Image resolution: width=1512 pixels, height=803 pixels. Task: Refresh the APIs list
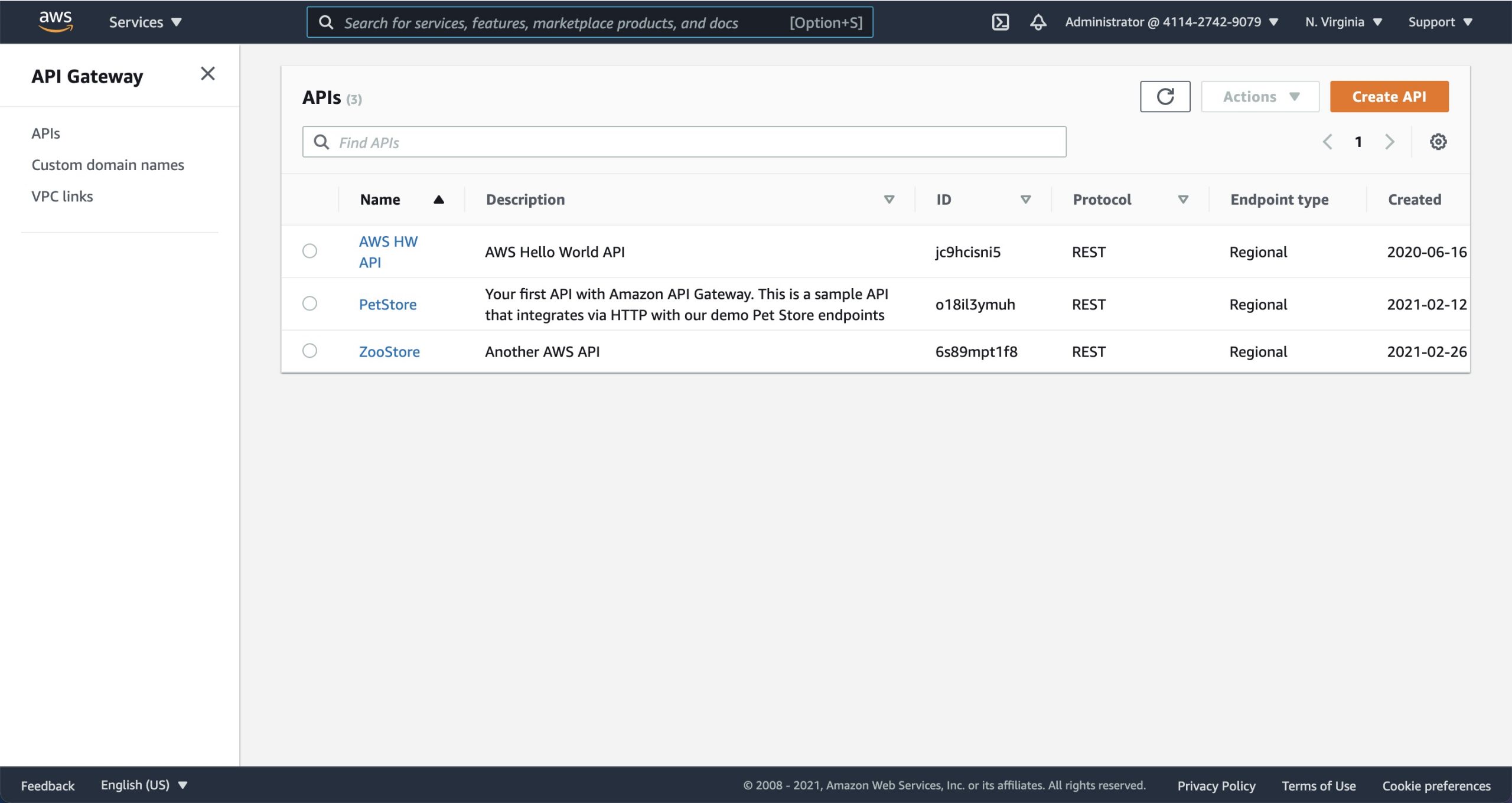(x=1165, y=96)
